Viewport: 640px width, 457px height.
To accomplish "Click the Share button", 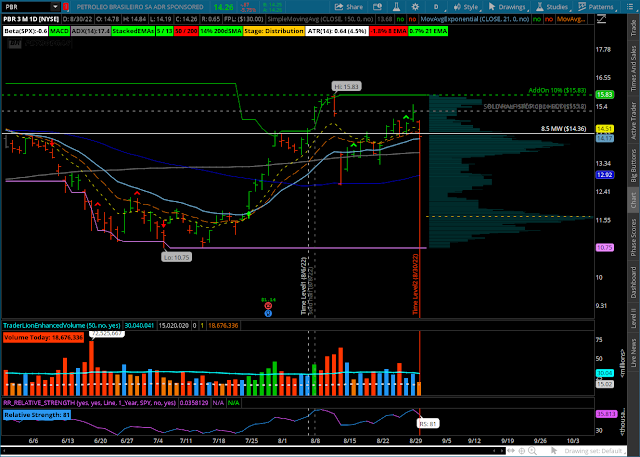I will pyautogui.click(x=349, y=7).
